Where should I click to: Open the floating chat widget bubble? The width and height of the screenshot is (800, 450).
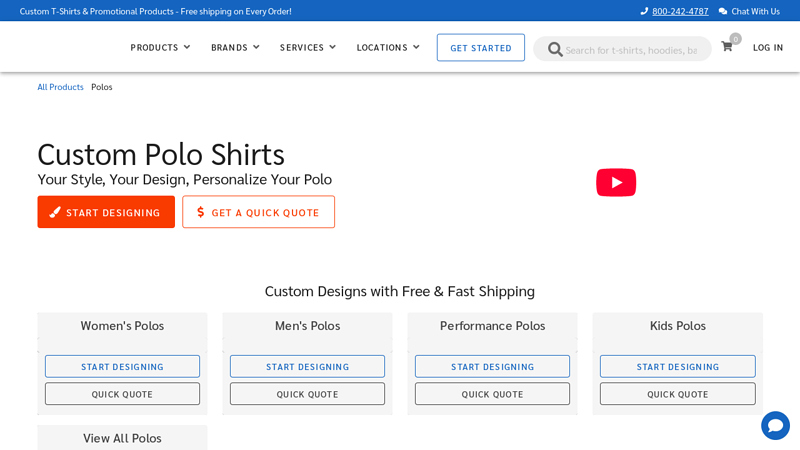(775, 425)
